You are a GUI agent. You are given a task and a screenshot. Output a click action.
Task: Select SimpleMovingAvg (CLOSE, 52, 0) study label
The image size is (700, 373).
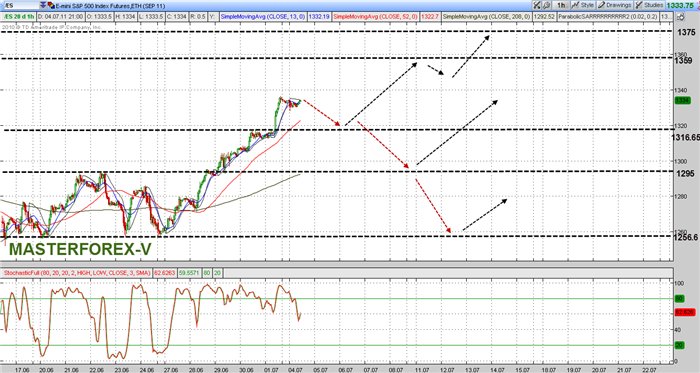point(376,17)
